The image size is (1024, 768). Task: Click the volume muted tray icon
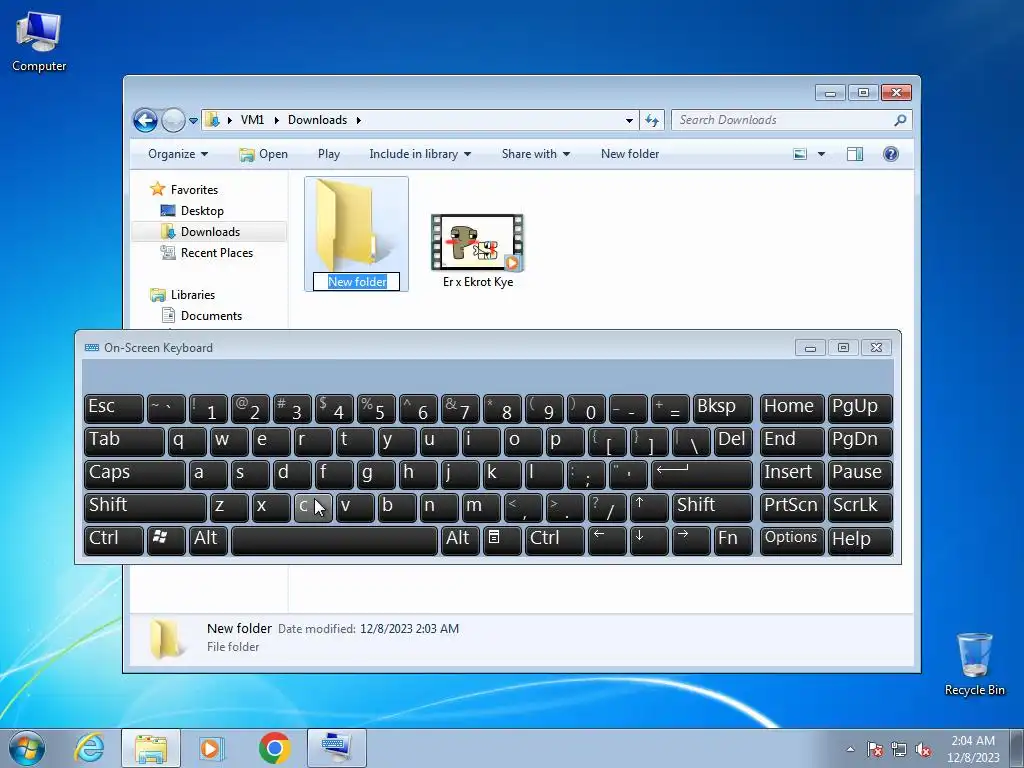click(x=923, y=750)
